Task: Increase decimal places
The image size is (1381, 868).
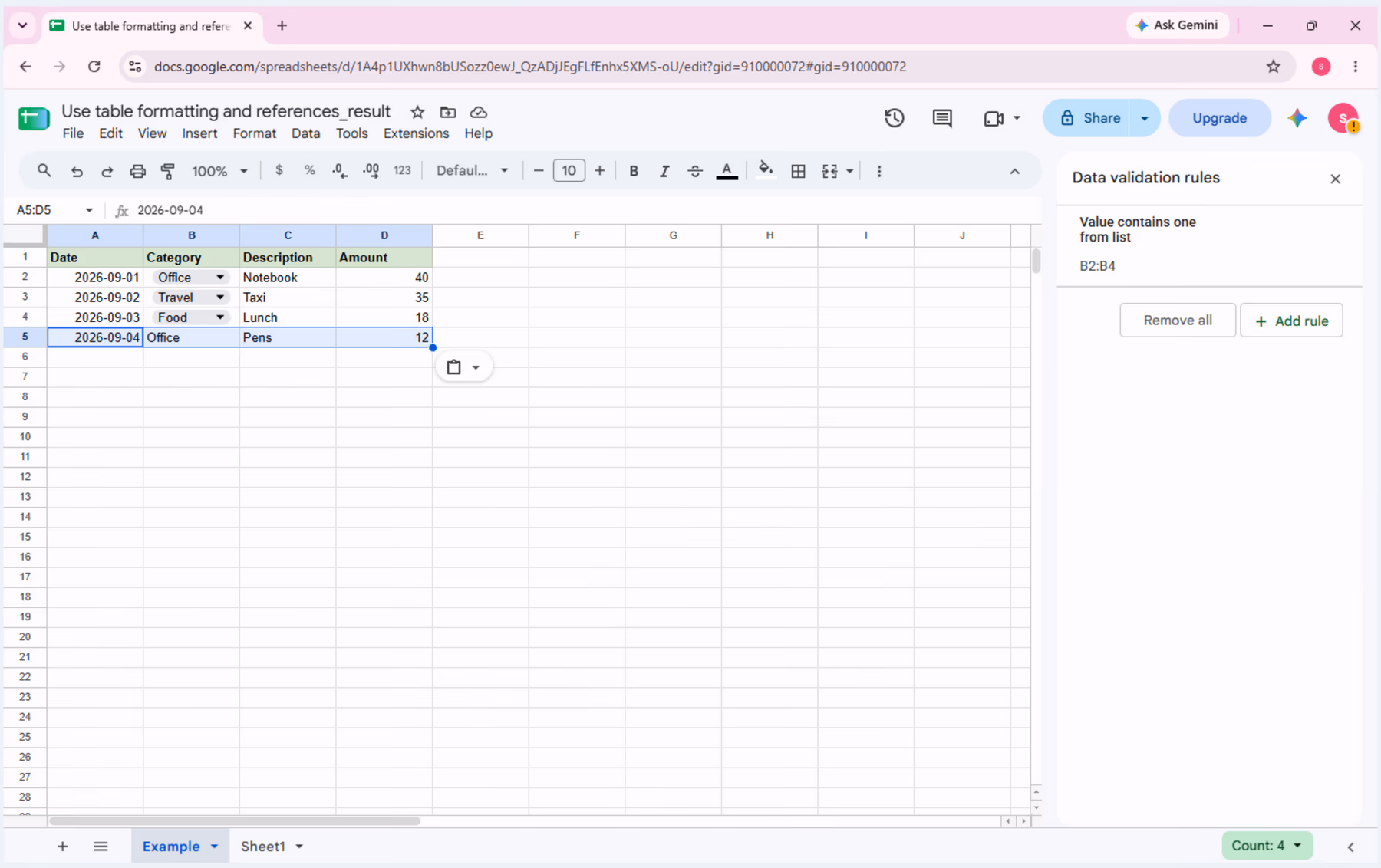Action: [x=371, y=171]
